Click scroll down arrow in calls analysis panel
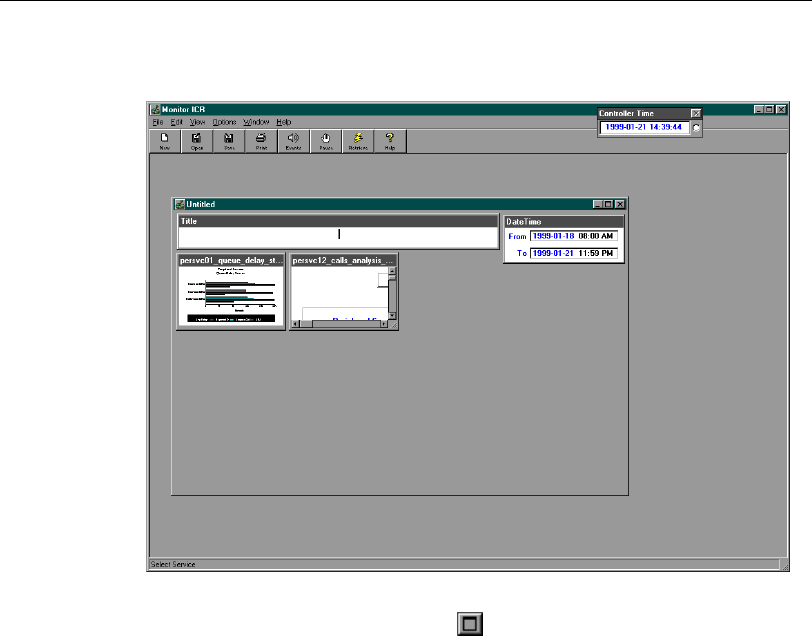The height and width of the screenshot is (636, 812). tap(392, 315)
